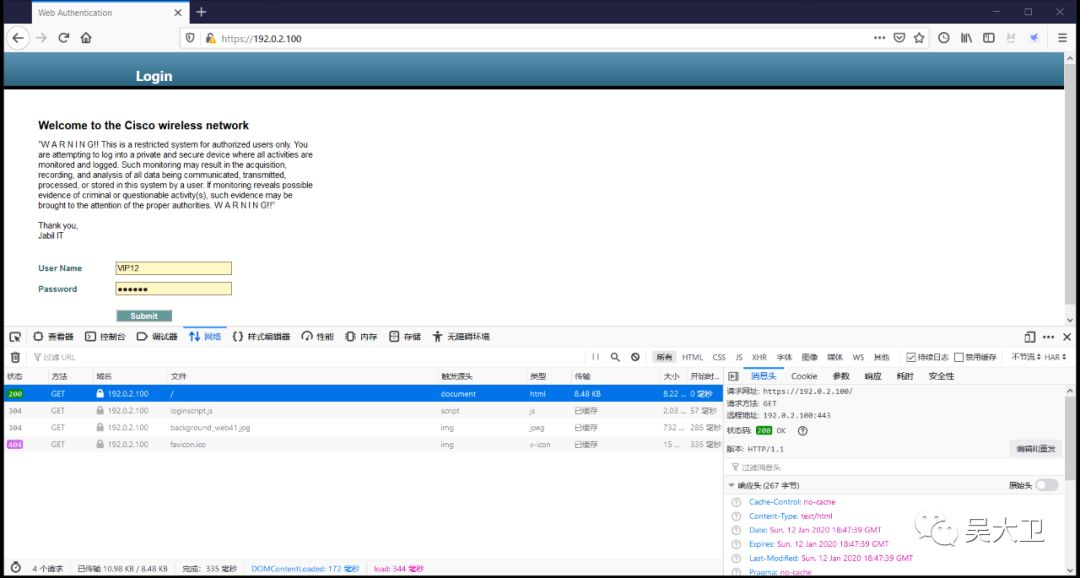The height and width of the screenshot is (578, 1080).
Task: Open page actions three-dot menu in address bar
Action: click(x=880, y=38)
